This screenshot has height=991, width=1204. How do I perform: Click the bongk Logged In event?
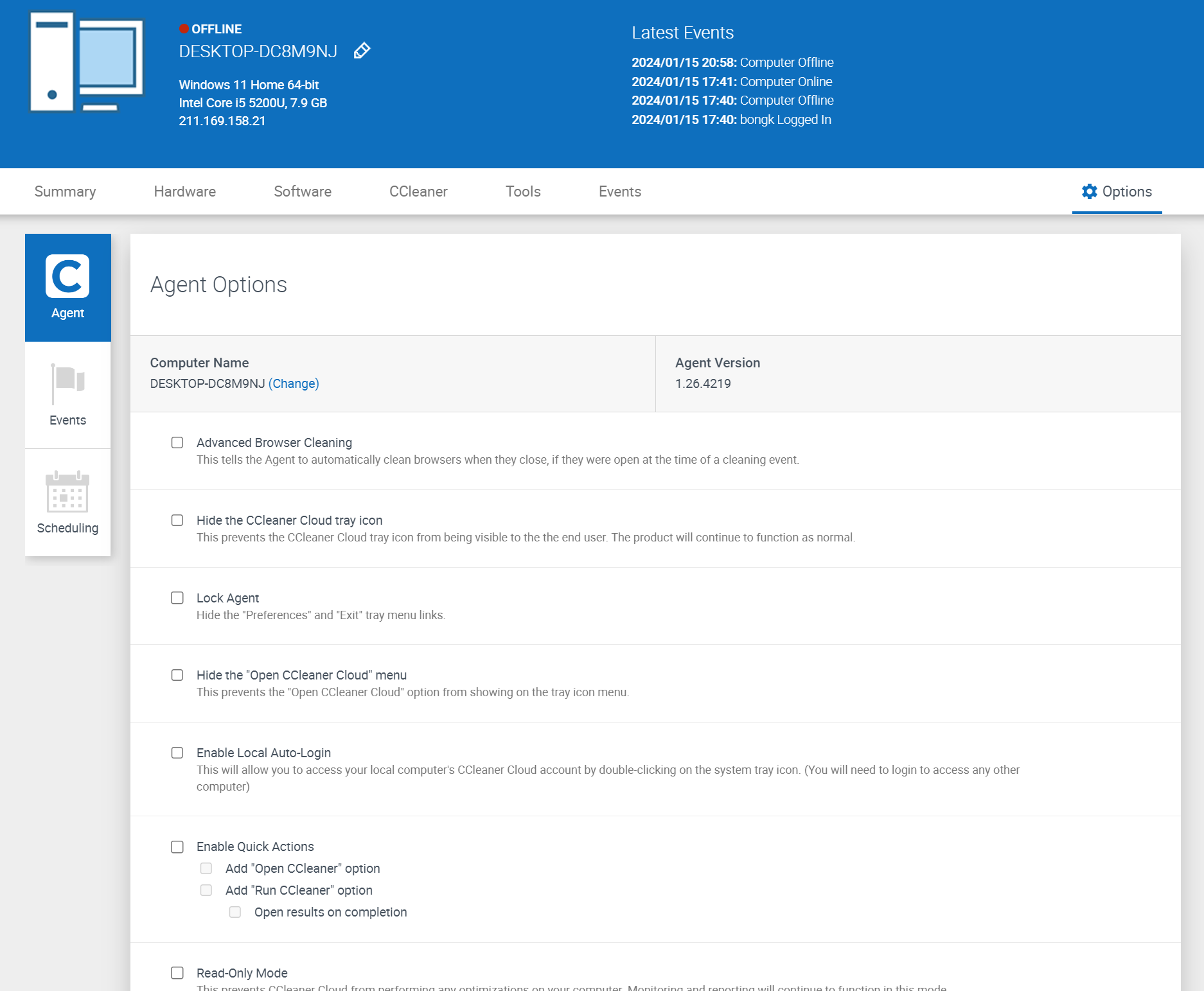731,119
